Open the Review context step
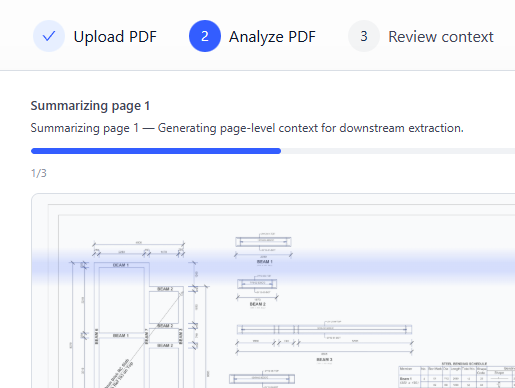 [x=441, y=37]
